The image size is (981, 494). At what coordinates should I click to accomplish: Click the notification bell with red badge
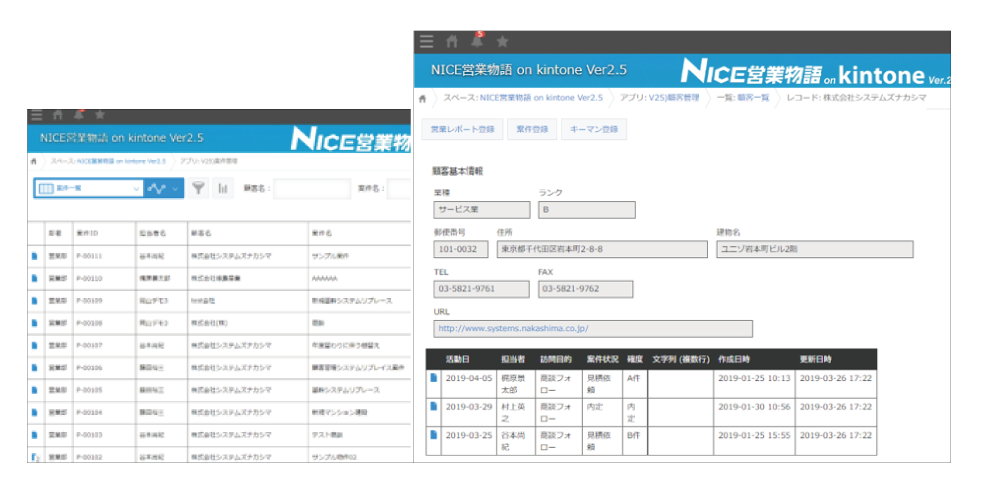coord(477,40)
